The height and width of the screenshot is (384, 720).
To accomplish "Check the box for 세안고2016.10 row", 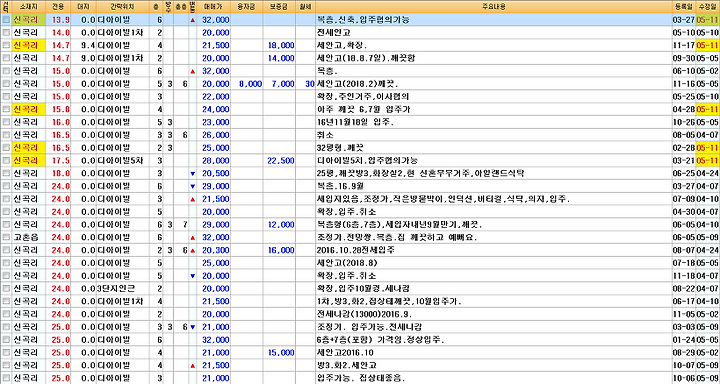I will click(6, 353).
